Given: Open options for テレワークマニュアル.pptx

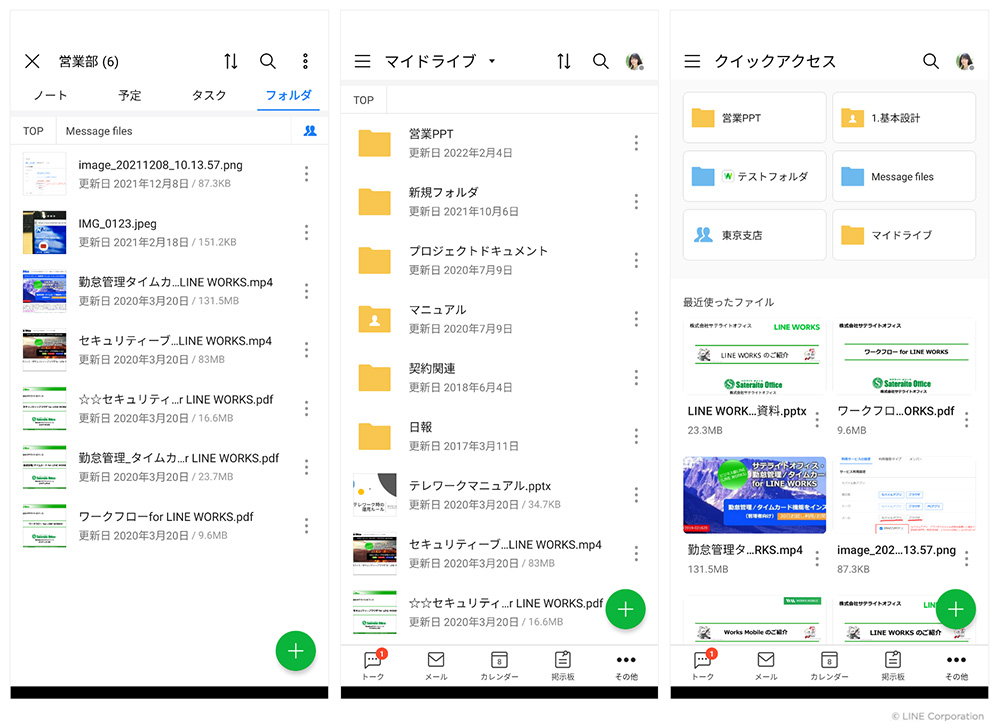Looking at the screenshot, I should tap(636, 495).
